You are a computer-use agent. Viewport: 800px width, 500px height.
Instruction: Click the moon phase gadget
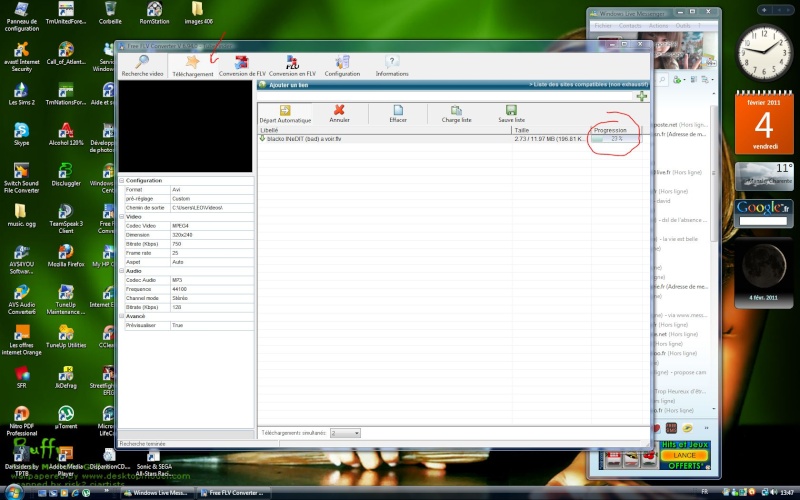[764, 273]
